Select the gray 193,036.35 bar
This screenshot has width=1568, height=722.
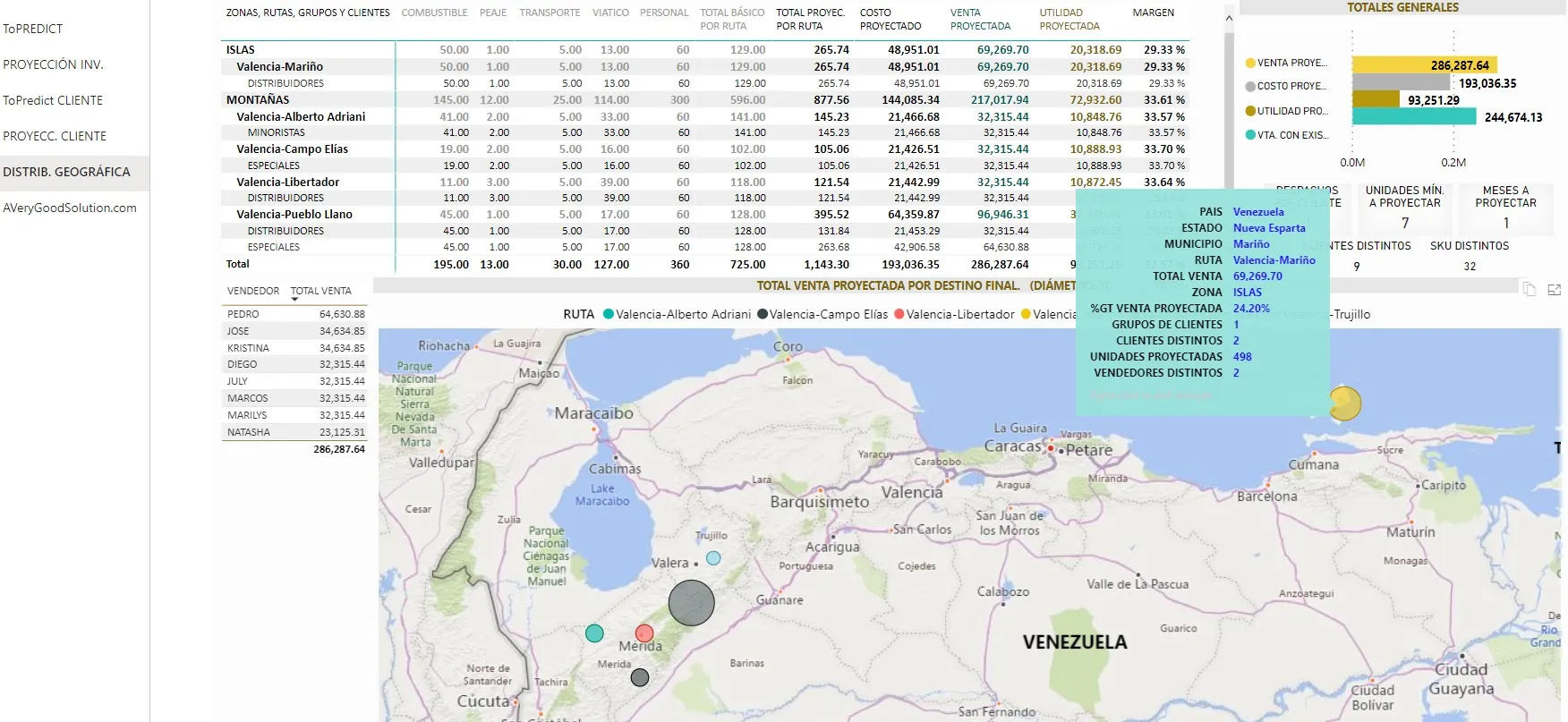[1401, 82]
